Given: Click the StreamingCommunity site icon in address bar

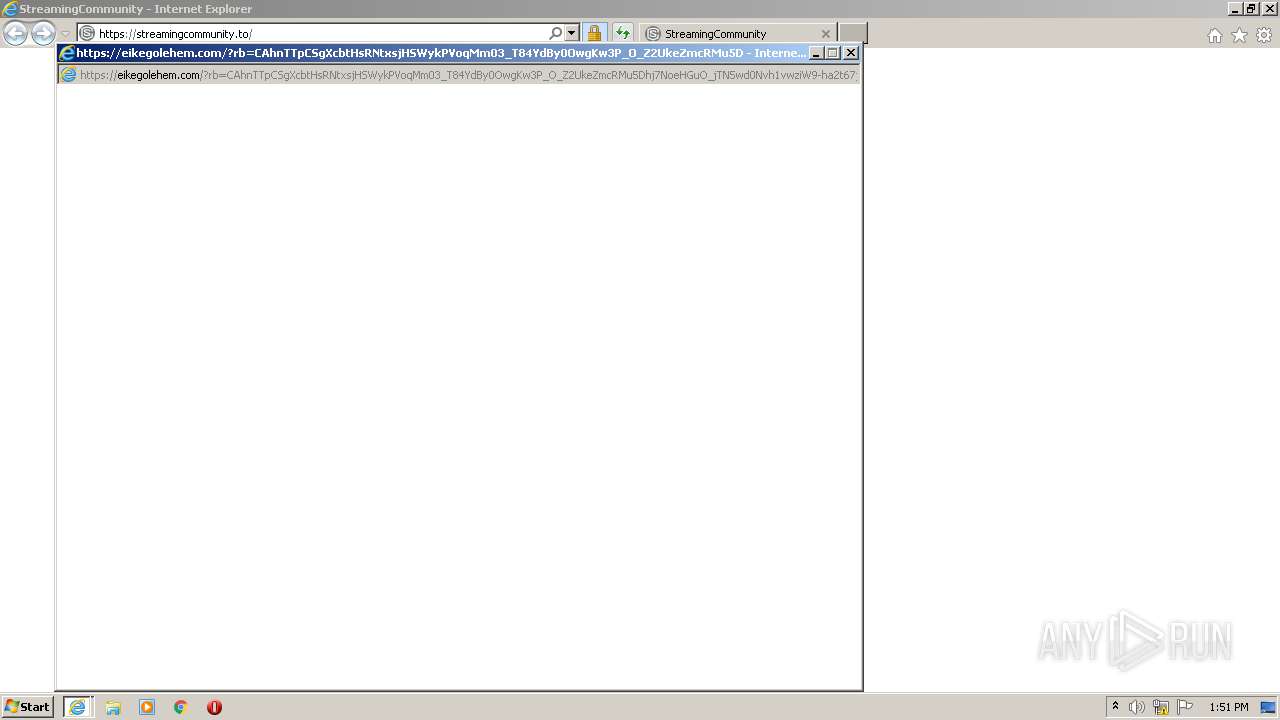Looking at the screenshot, I should [87, 33].
